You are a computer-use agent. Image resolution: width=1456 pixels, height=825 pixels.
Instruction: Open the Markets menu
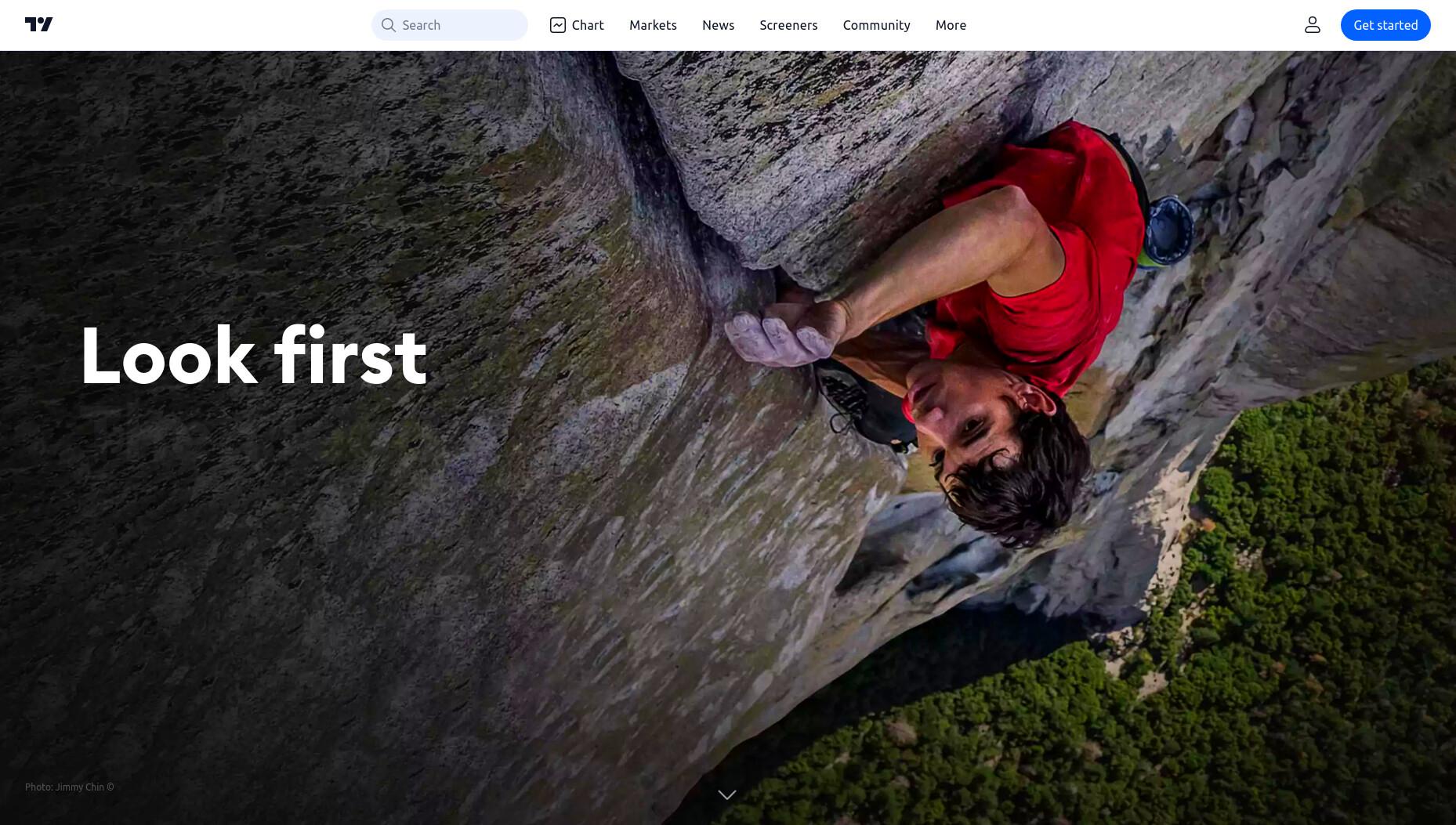[x=653, y=25]
